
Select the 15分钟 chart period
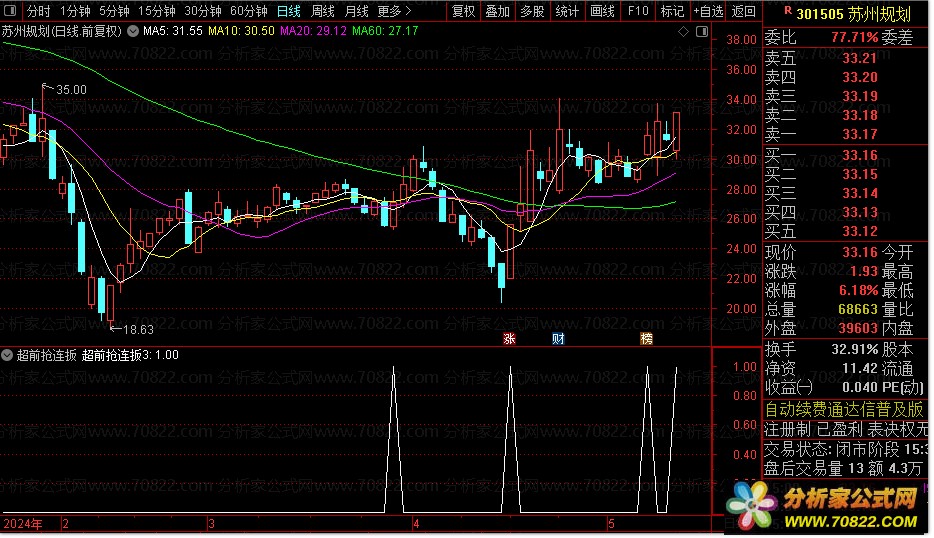click(156, 11)
